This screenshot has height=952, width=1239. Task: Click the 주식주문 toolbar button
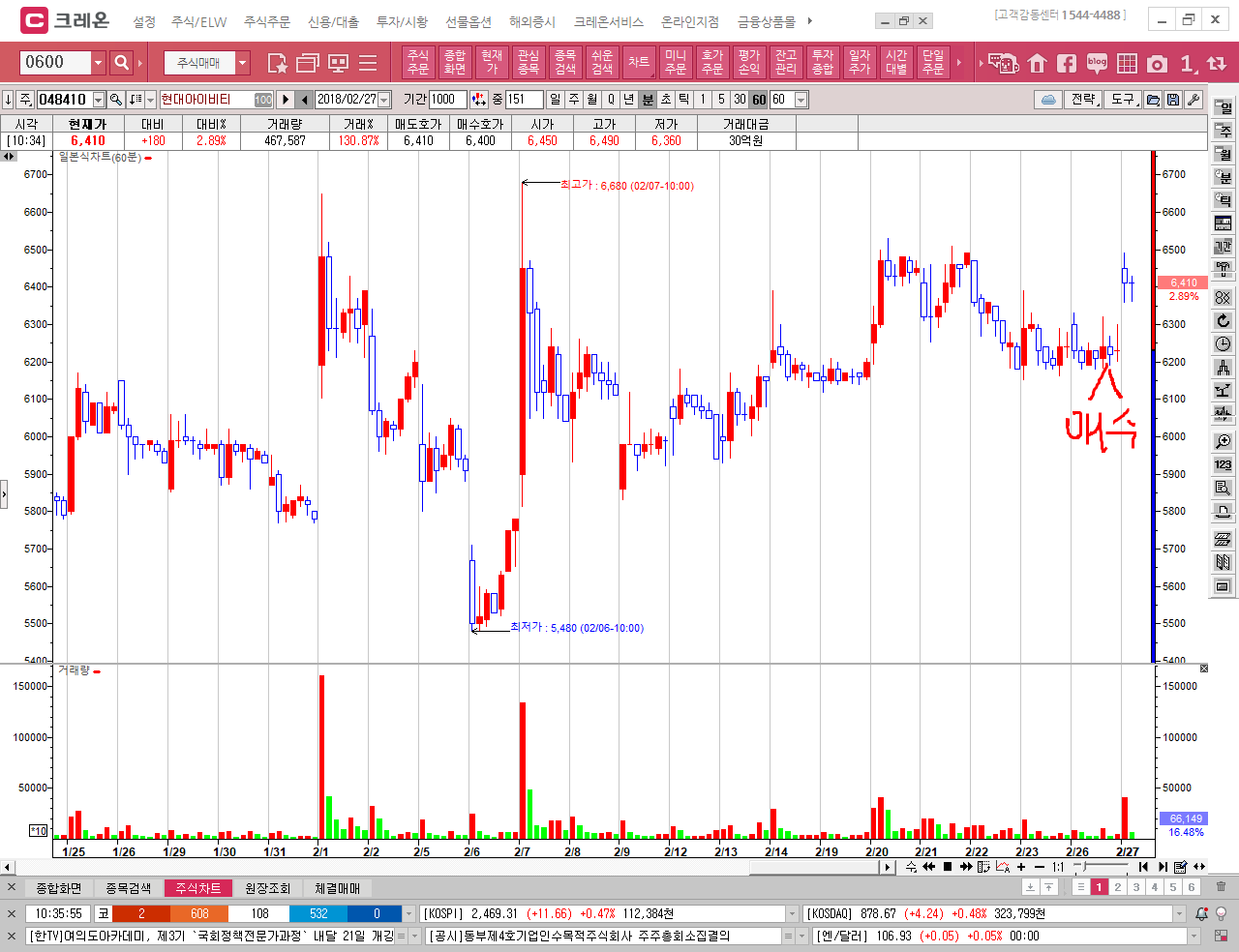418,62
